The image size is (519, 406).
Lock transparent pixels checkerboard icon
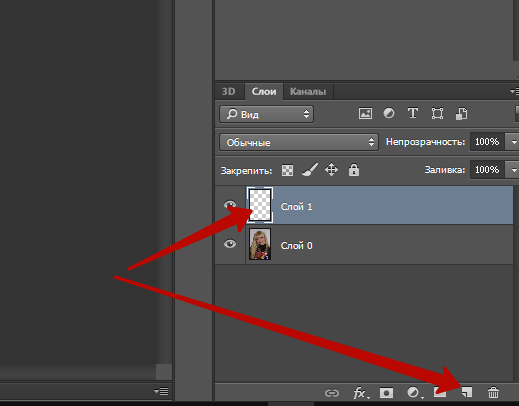[287, 170]
